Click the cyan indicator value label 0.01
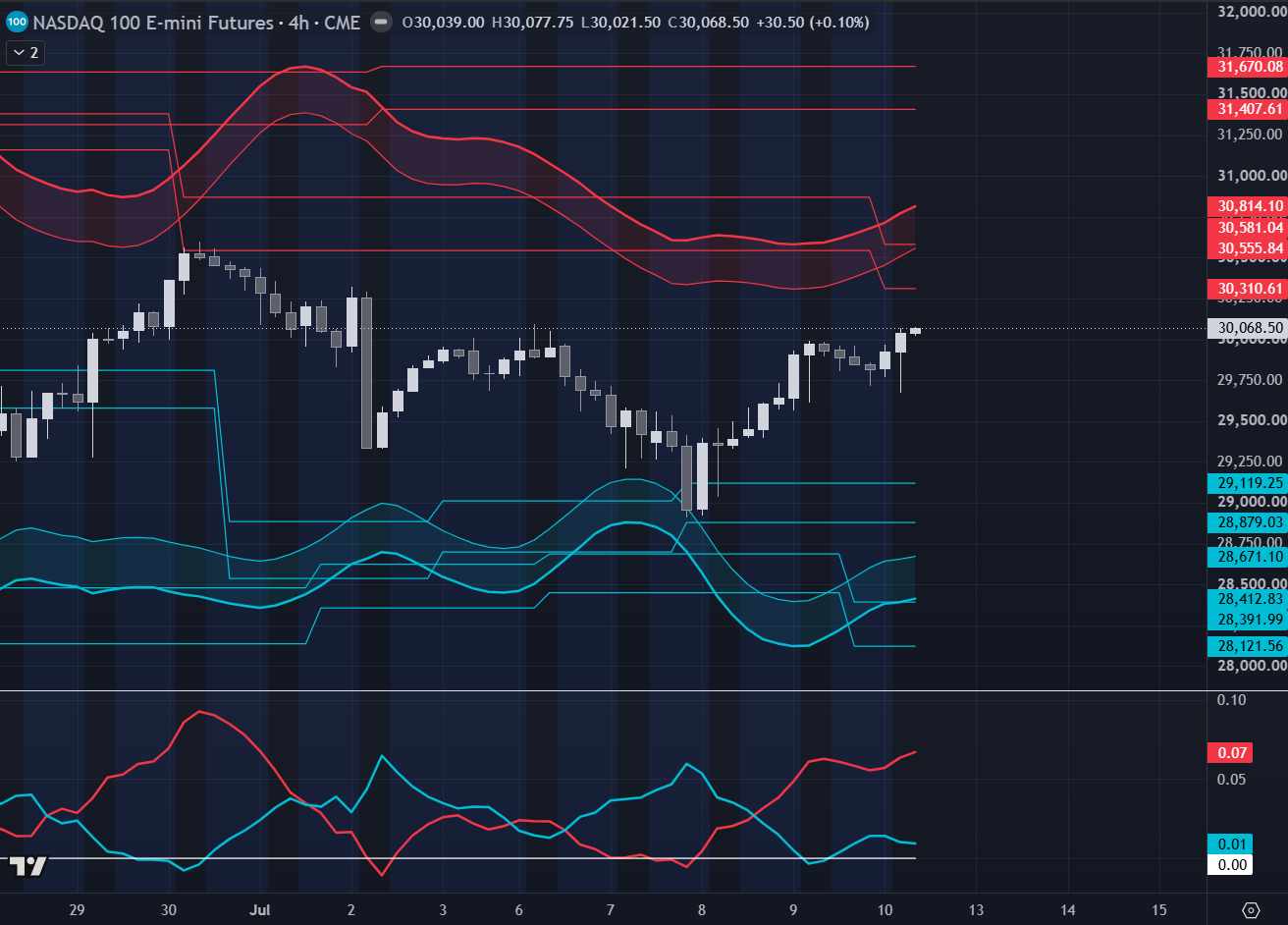The image size is (1288, 925). tap(1232, 844)
